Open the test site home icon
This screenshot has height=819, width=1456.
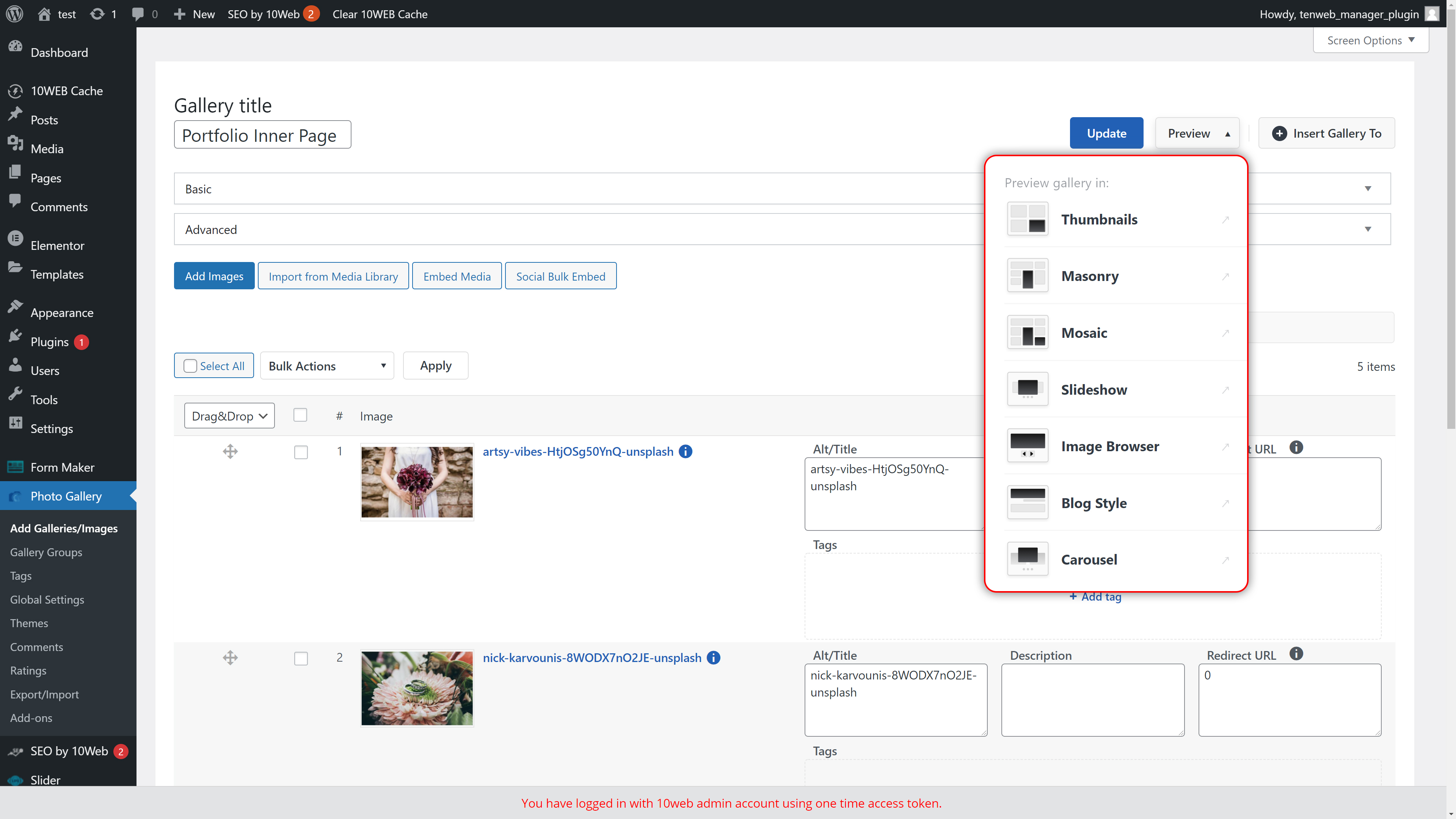(x=44, y=14)
